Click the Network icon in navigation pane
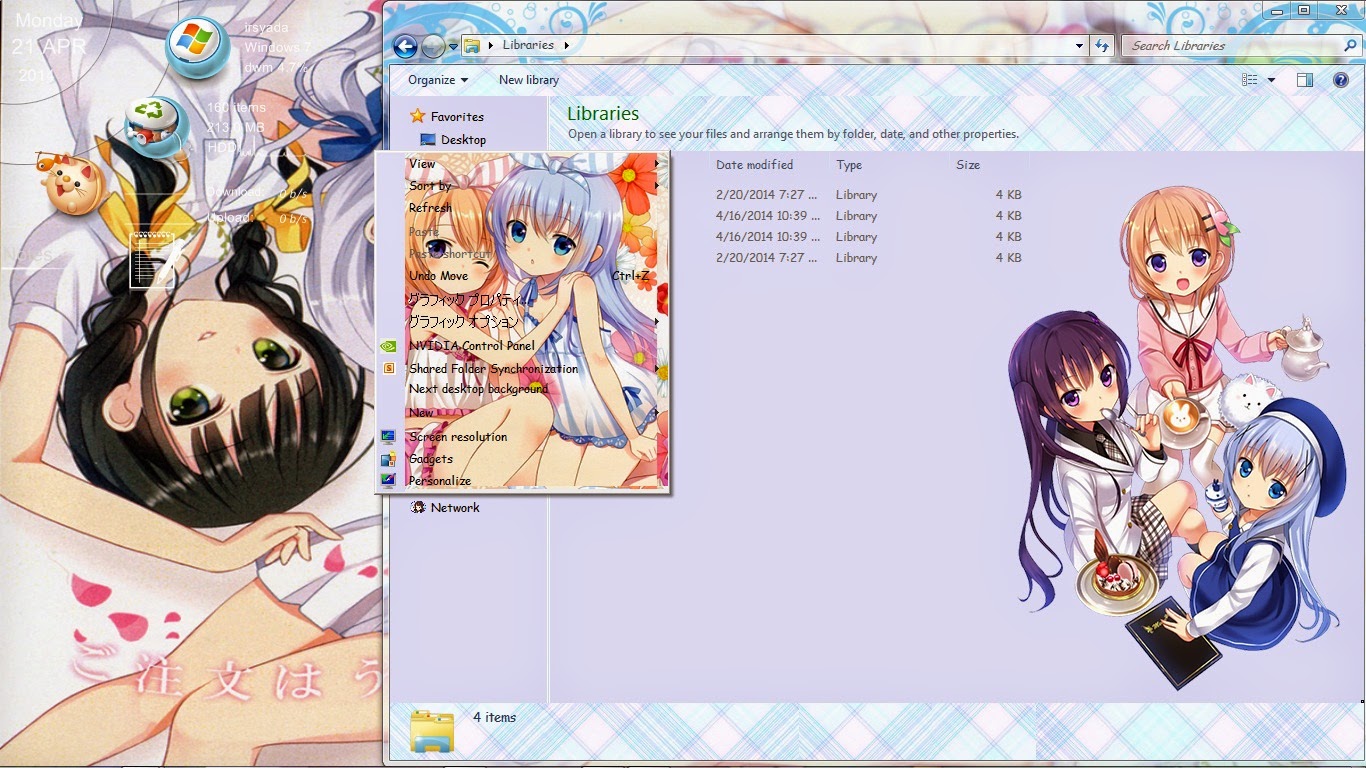 pyautogui.click(x=419, y=507)
